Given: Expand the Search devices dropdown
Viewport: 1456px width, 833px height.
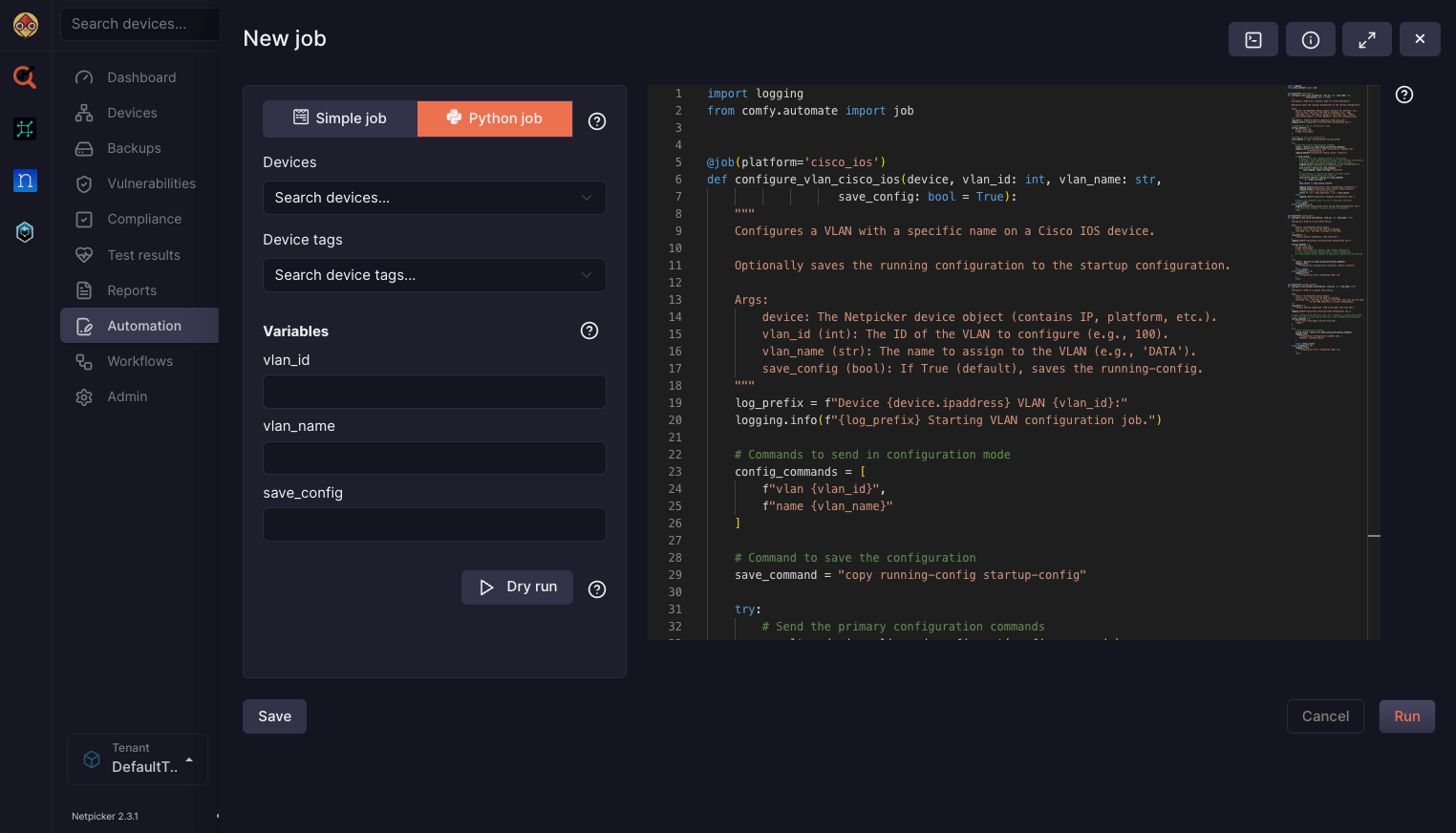Looking at the screenshot, I should 434,198.
